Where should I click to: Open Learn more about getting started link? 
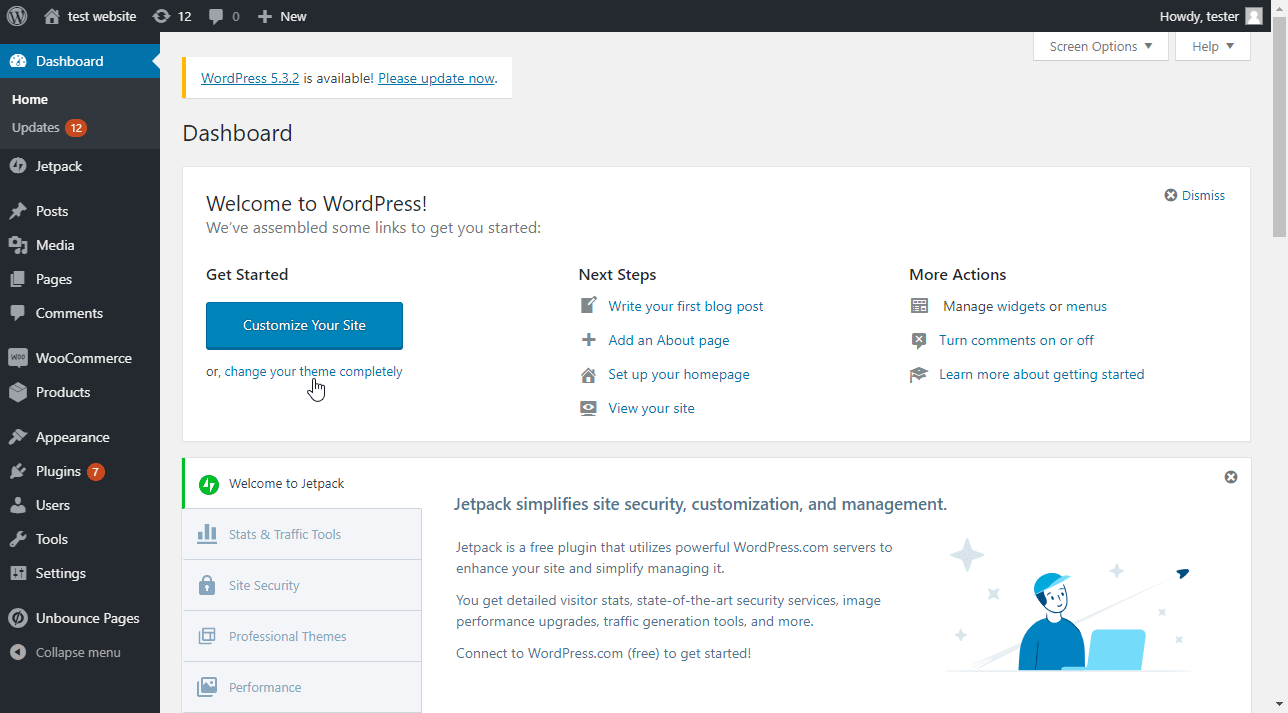1041,374
